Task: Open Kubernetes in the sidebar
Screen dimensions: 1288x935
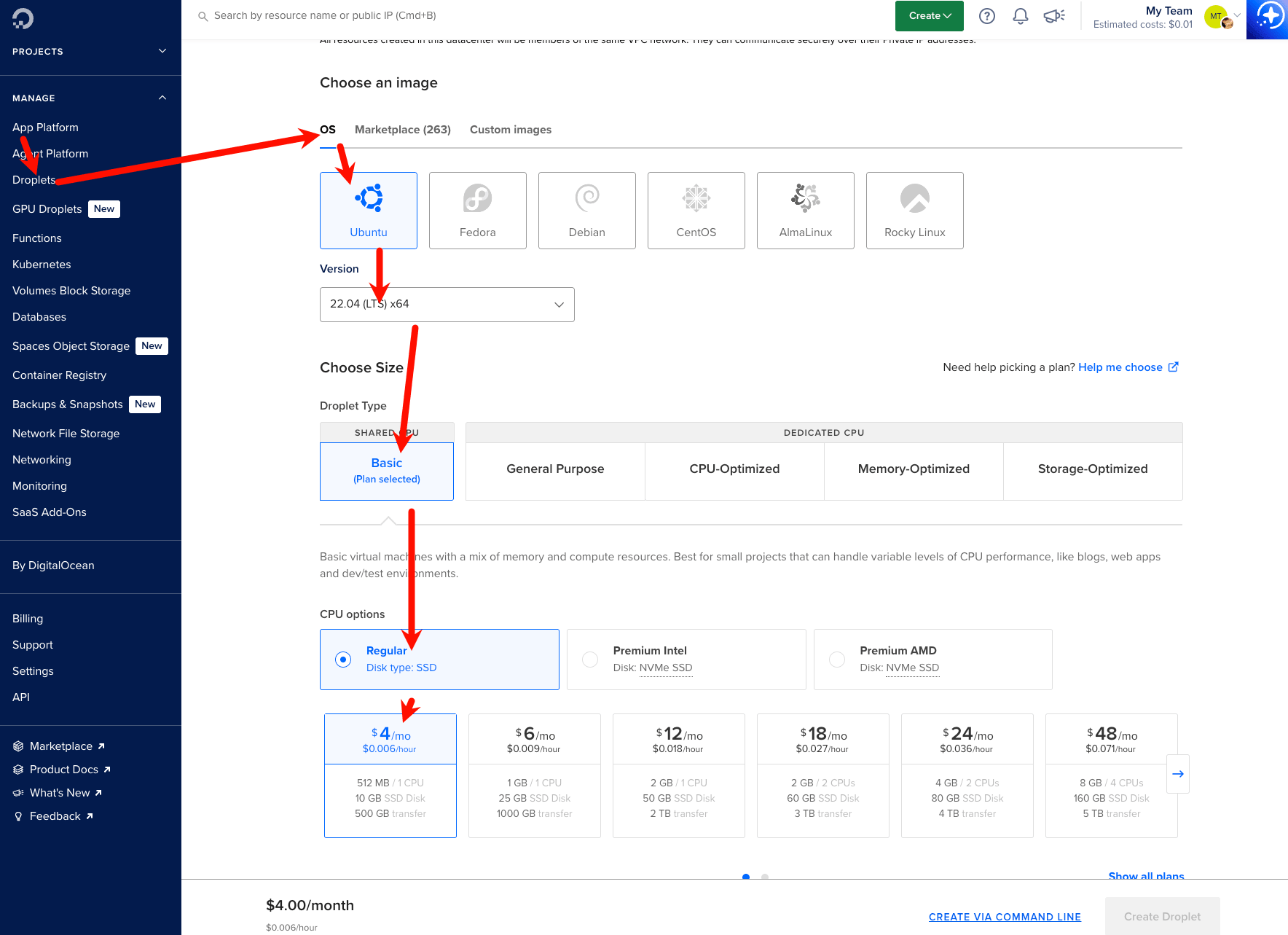Action: (42, 265)
